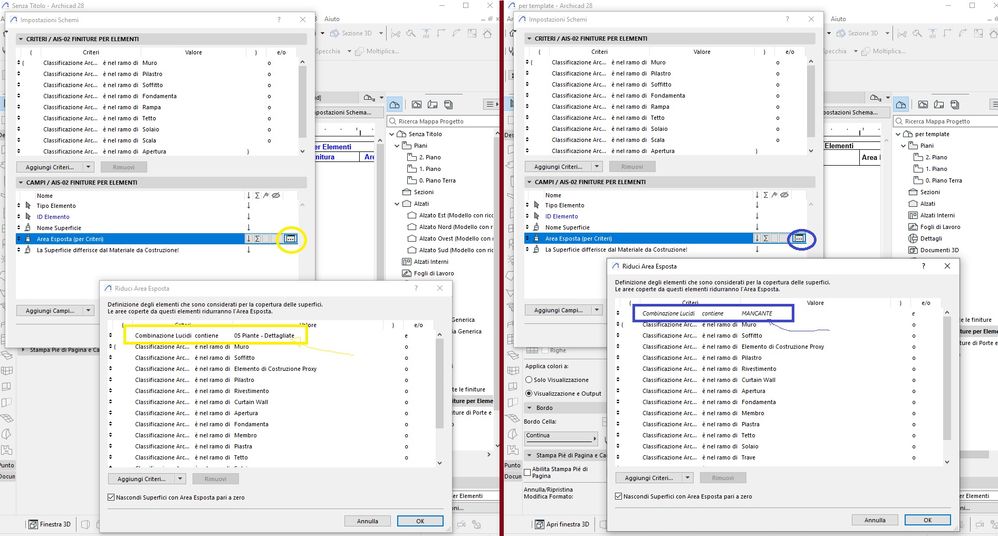This screenshot has width=998, height=536.
Task: Open Aggiungi Criteri dropdown arrow in right Riduci dialog
Action: [687, 477]
